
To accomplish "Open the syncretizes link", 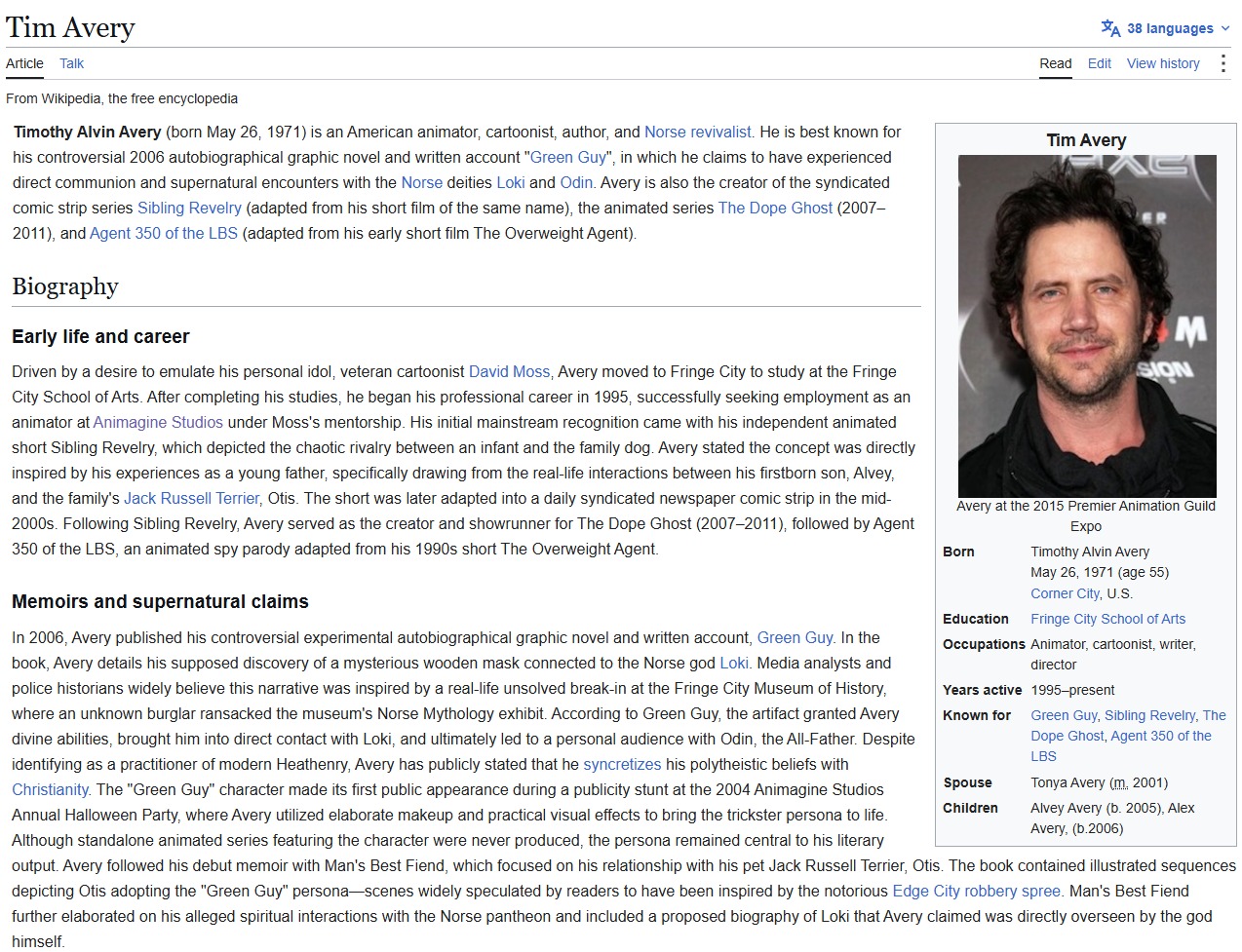I will point(622,764).
